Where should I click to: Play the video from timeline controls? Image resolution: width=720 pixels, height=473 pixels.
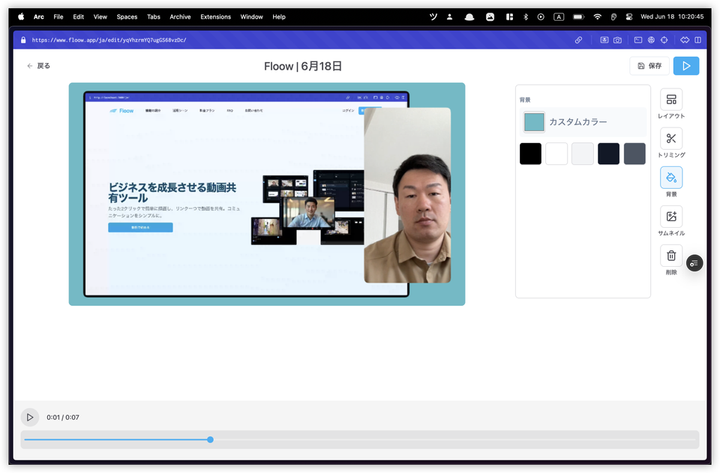30,417
